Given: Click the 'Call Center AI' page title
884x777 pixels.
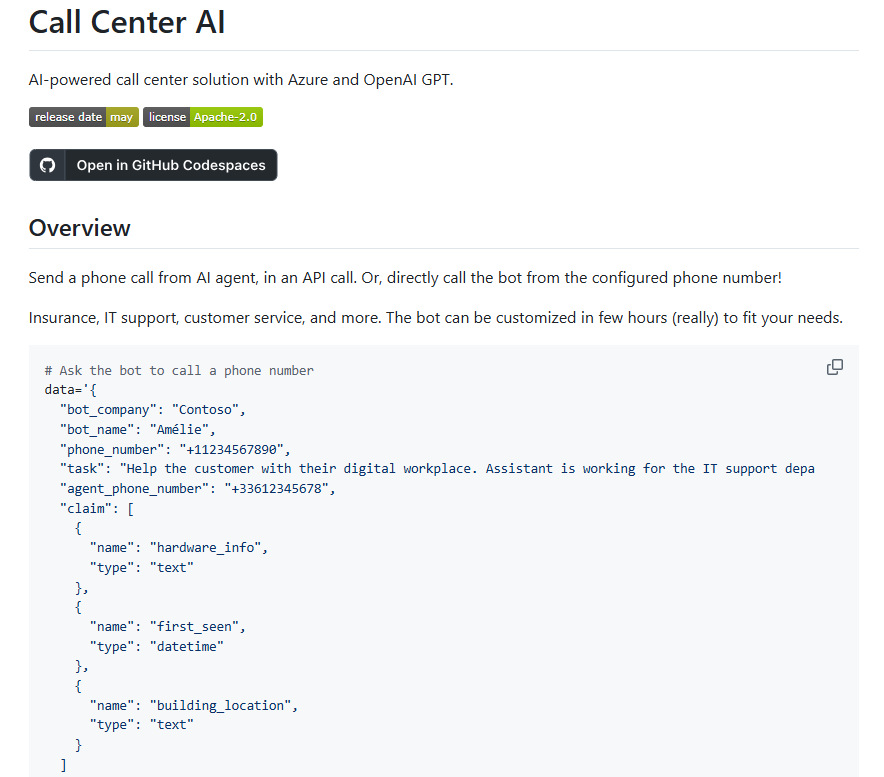Looking at the screenshot, I should 126,22.
